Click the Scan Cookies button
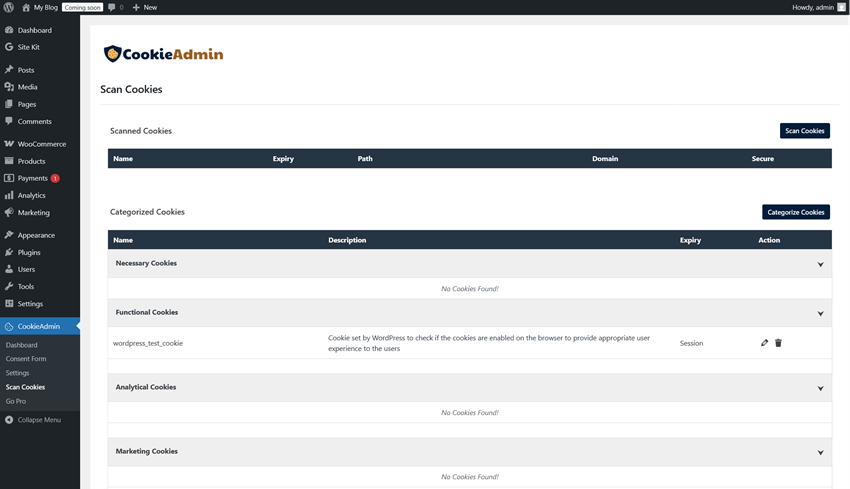850x489 pixels. pyautogui.click(x=804, y=131)
